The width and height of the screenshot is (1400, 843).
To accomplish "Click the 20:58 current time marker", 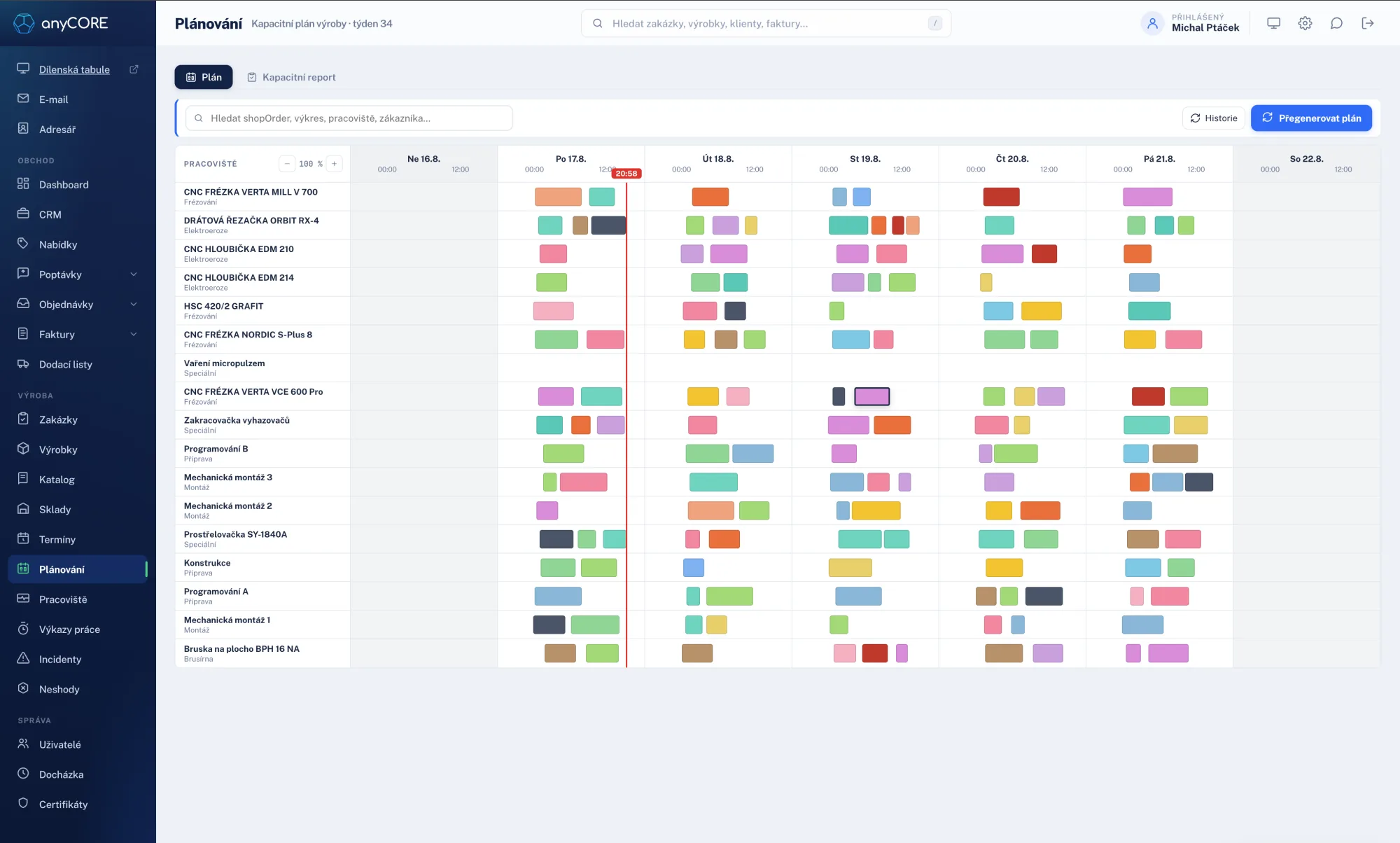I will 626,174.
